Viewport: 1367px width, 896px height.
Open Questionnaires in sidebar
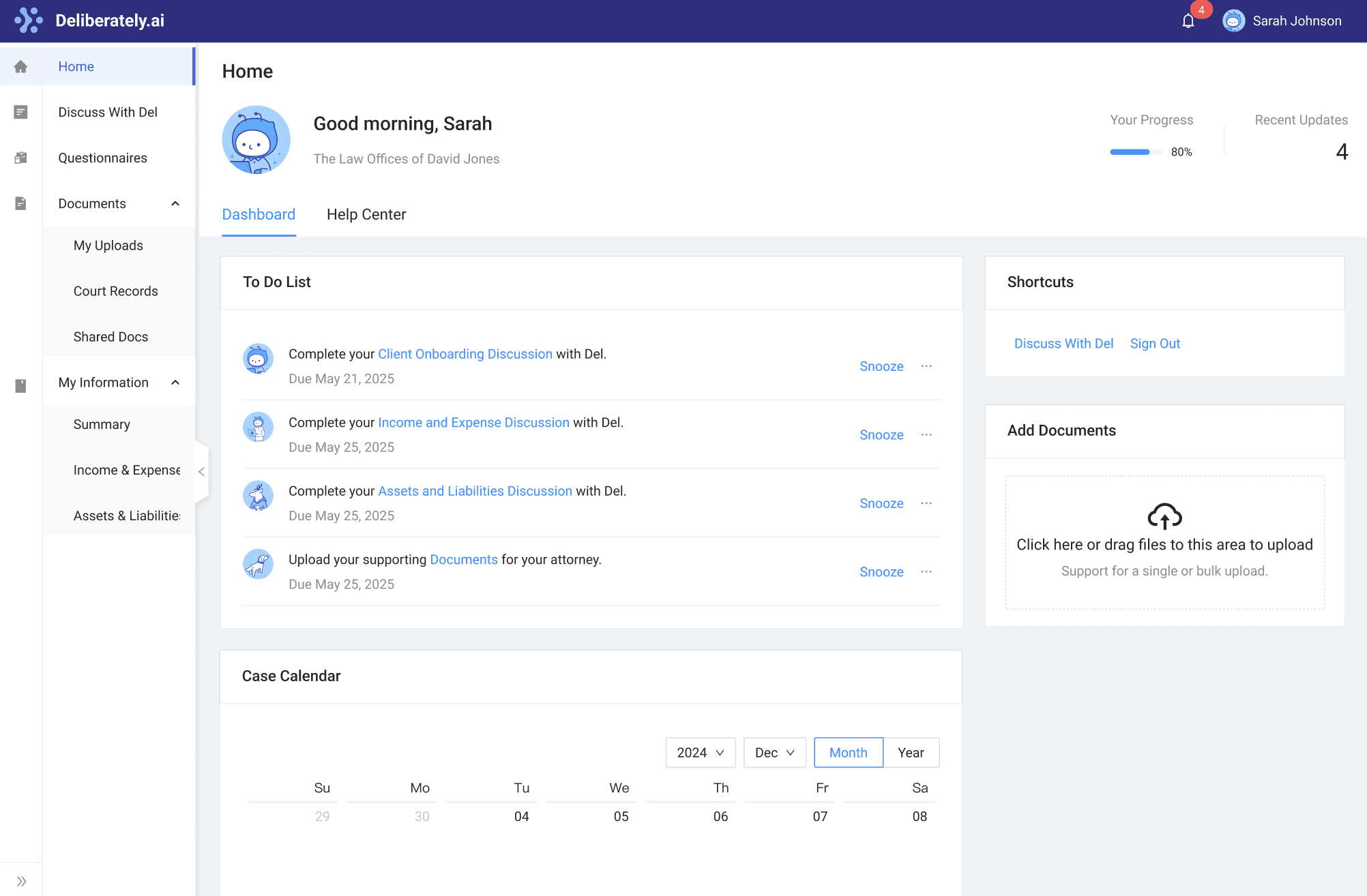(x=102, y=158)
